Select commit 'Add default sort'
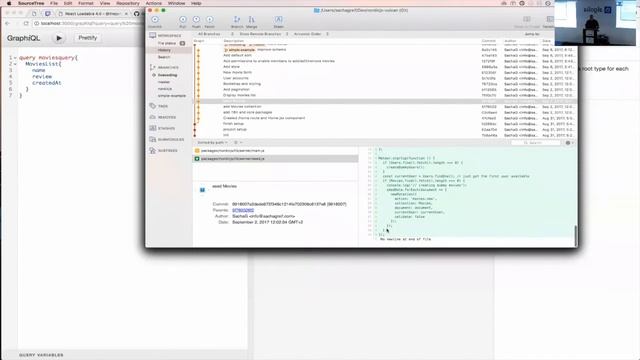This screenshot has height=360, width=640. (x=385, y=55)
